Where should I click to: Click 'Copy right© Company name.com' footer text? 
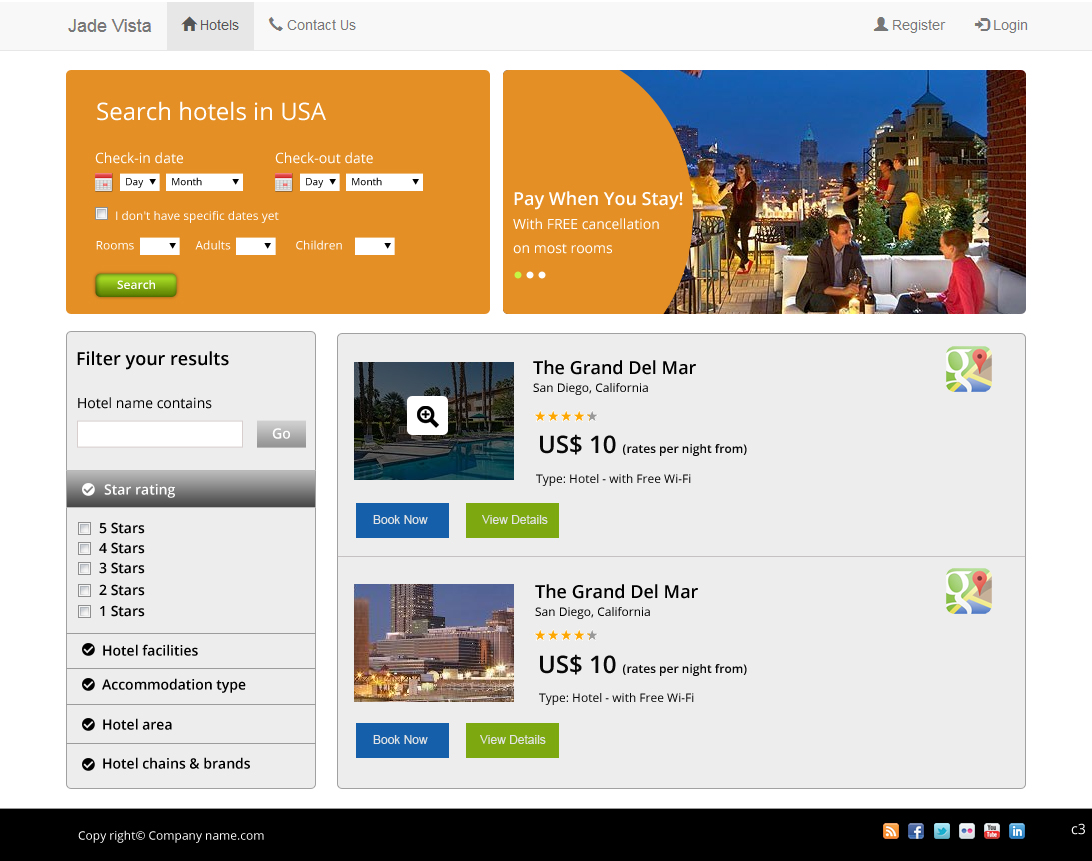click(171, 835)
